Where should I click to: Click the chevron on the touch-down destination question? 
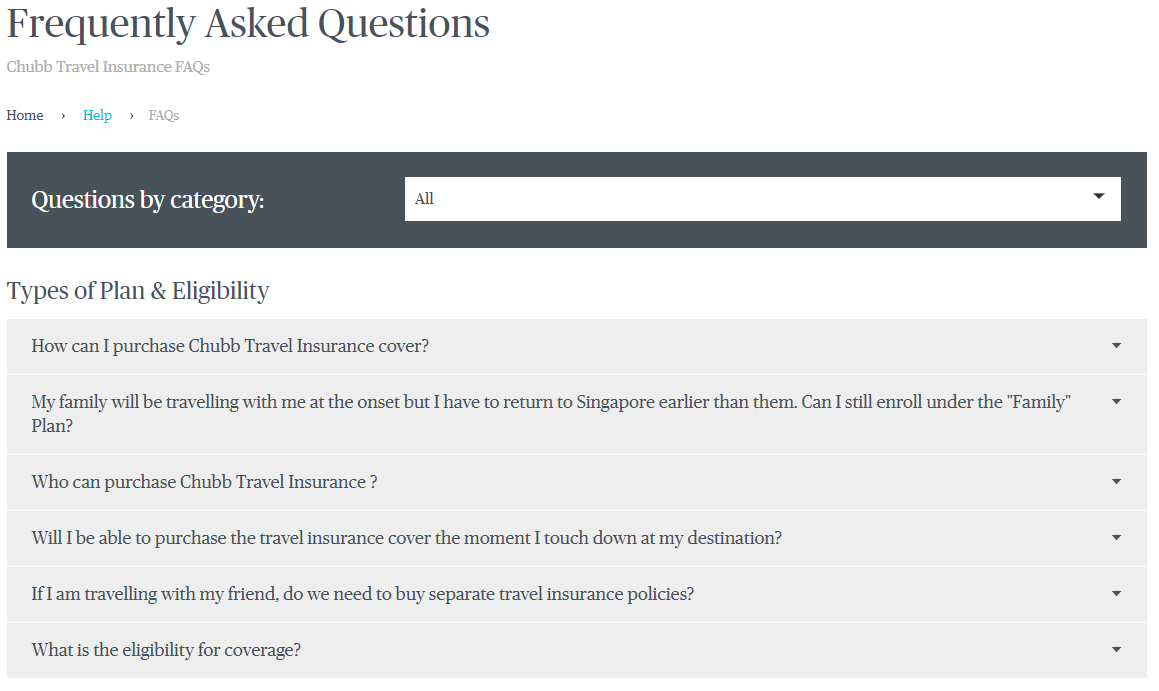click(x=1115, y=537)
